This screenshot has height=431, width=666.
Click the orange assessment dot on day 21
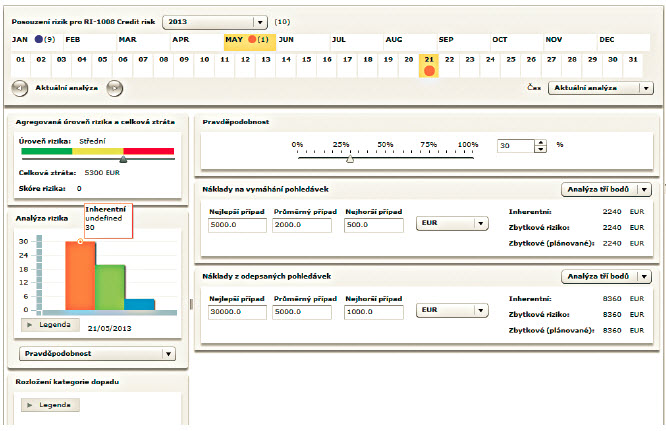pos(429,70)
